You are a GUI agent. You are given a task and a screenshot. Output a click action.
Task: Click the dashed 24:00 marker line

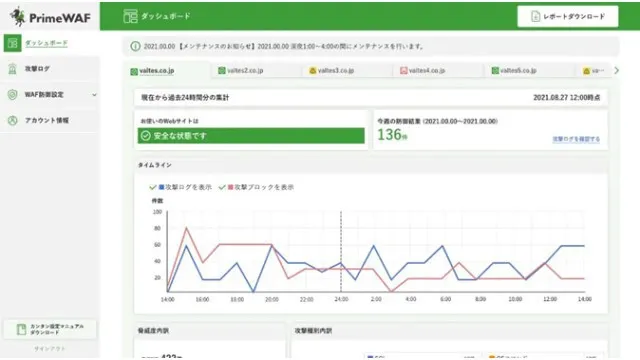(341, 251)
